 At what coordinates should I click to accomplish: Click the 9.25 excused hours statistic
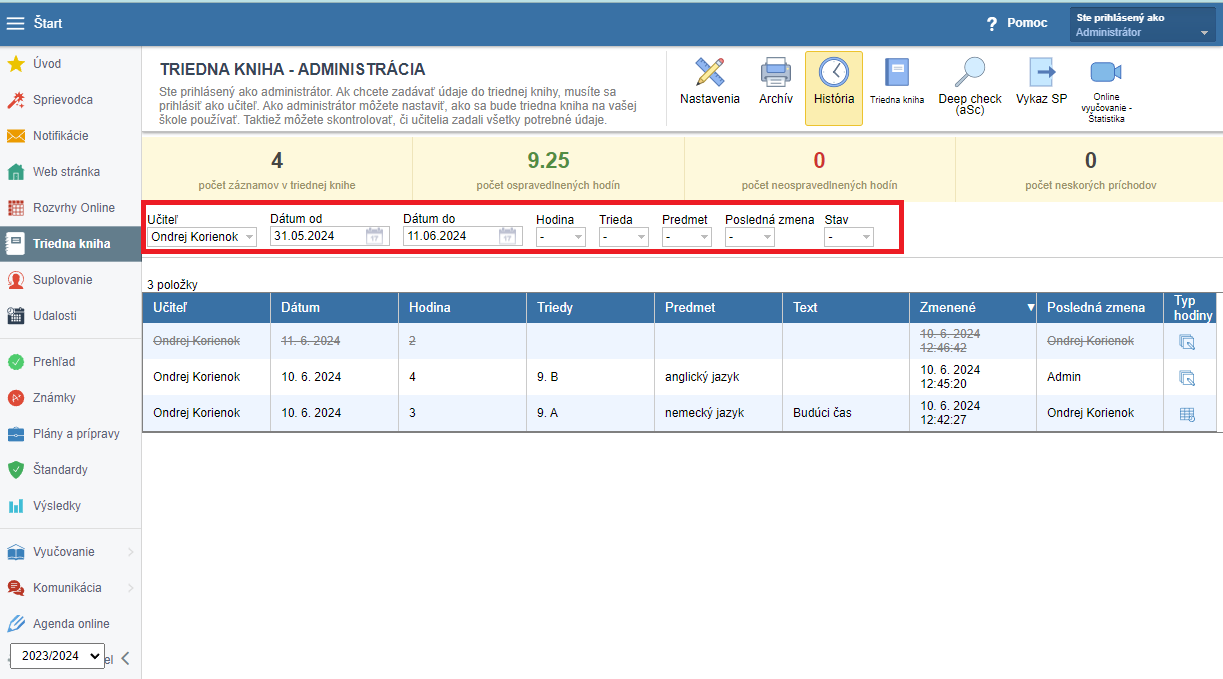(548, 160)
